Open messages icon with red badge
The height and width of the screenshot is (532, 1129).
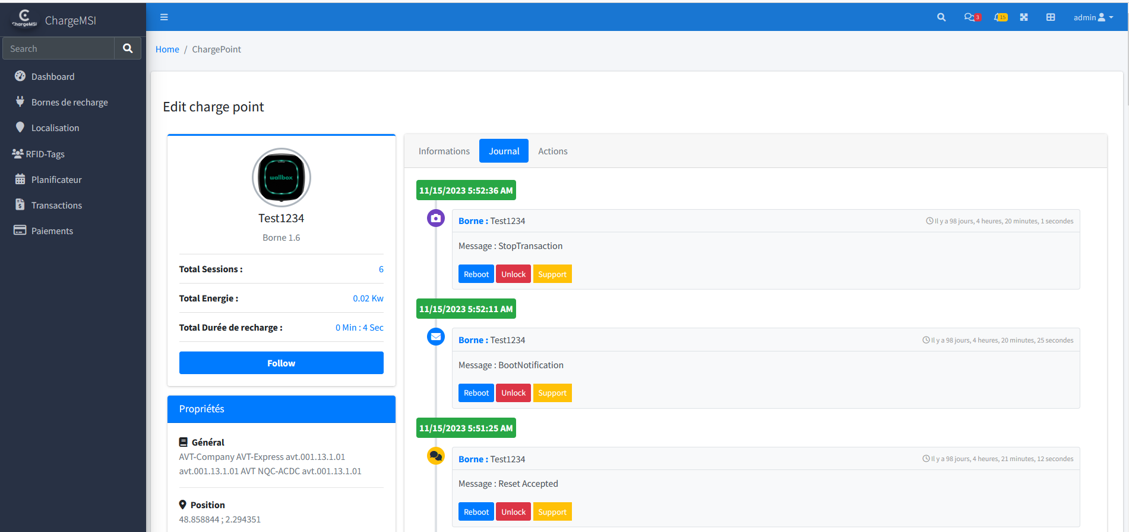tap(970, 17)
